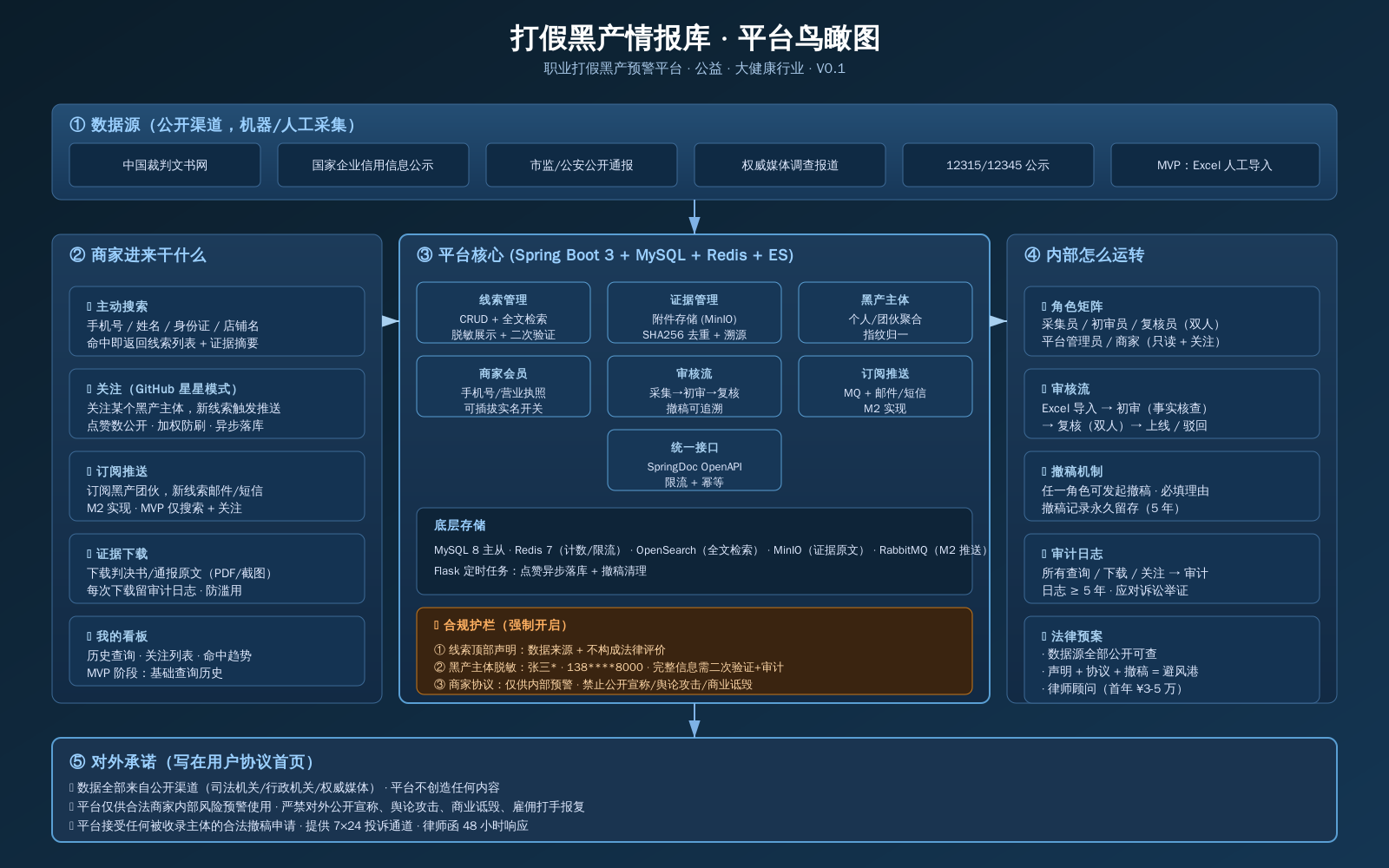Click the 数据全部来自公开渠道 commitment line
Screen dimensions: 1389x868
tap(285, 788)
